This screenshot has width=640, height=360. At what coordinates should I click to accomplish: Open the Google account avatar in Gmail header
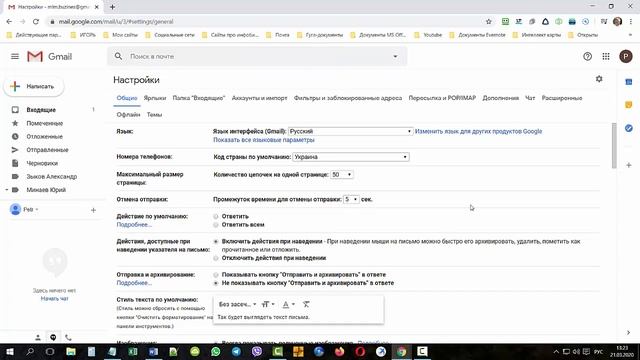pos(626,56)
